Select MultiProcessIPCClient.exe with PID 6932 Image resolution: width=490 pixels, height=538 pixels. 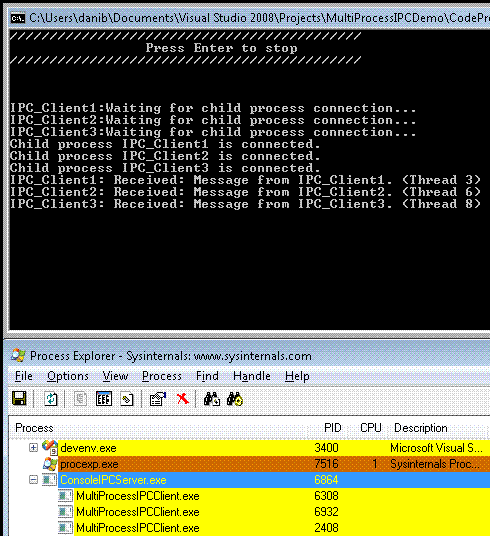coord(282,512)
